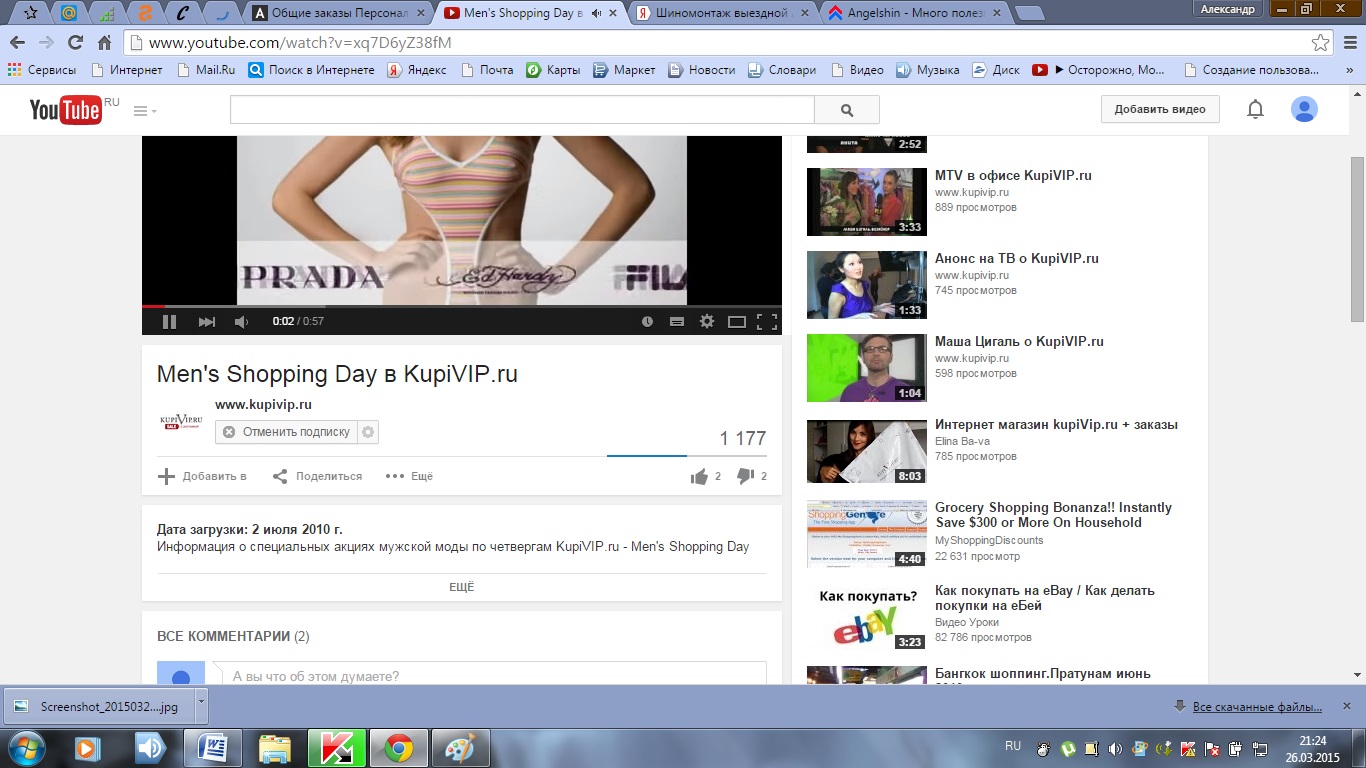Enter fullscreen mode in player
This screenshot has height=768, width=1366.
[767, 322]
